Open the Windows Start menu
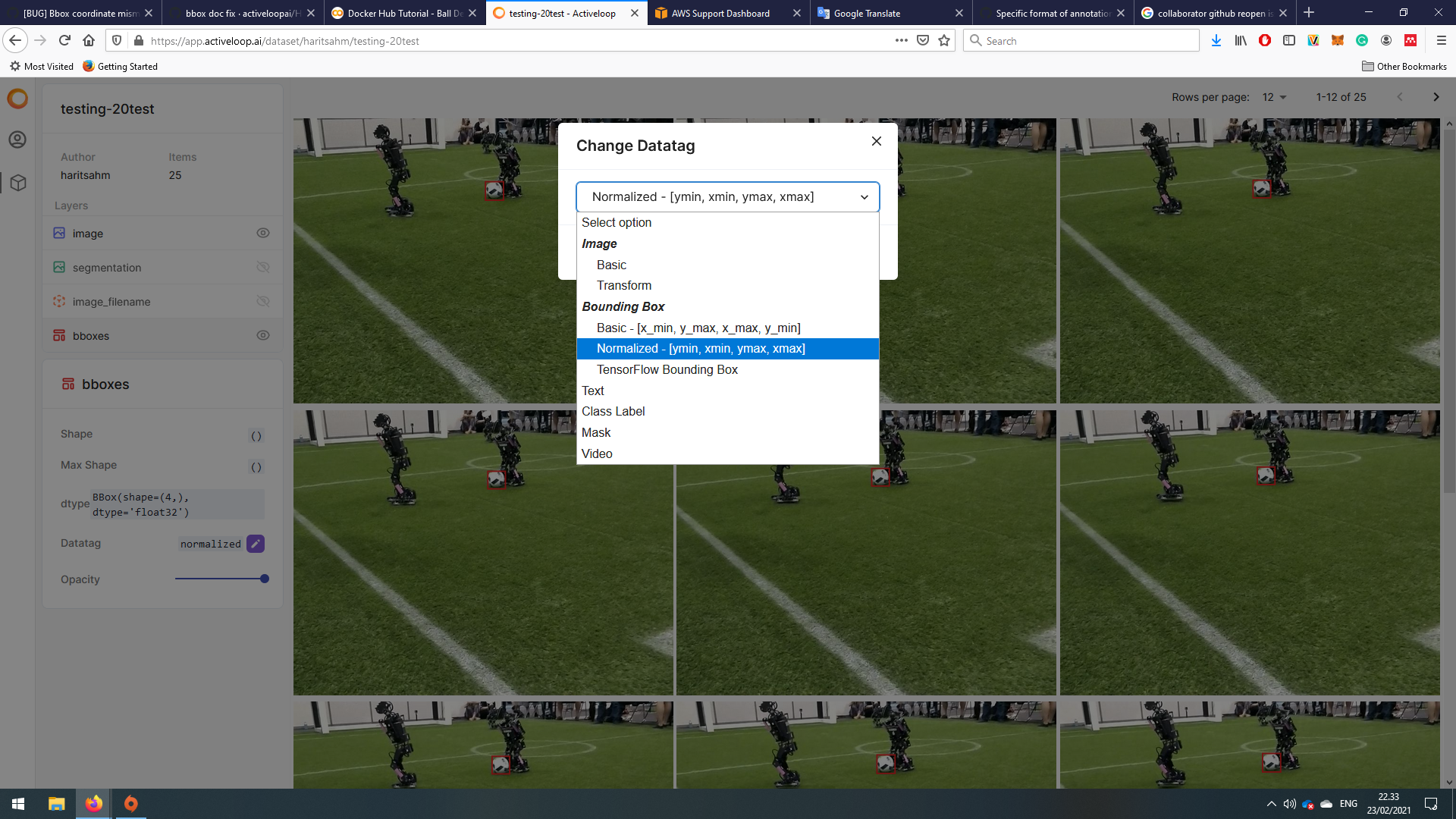This screenshot has height=819, width=1456. click(18, 804)
